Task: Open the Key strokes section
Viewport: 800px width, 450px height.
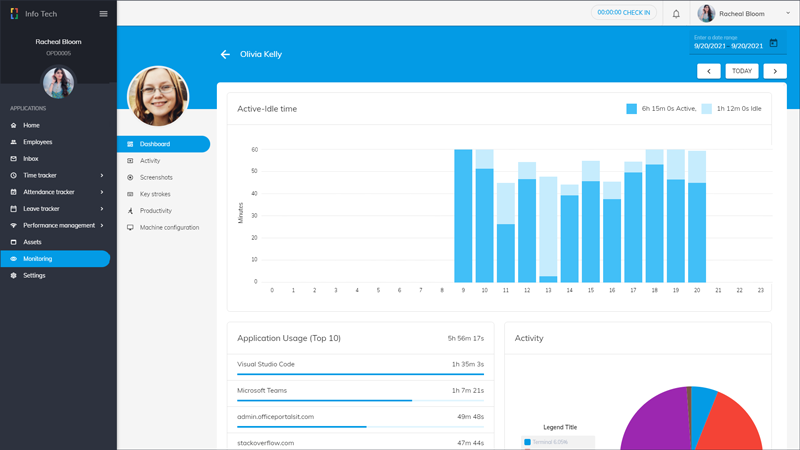Action: (155, 194)
